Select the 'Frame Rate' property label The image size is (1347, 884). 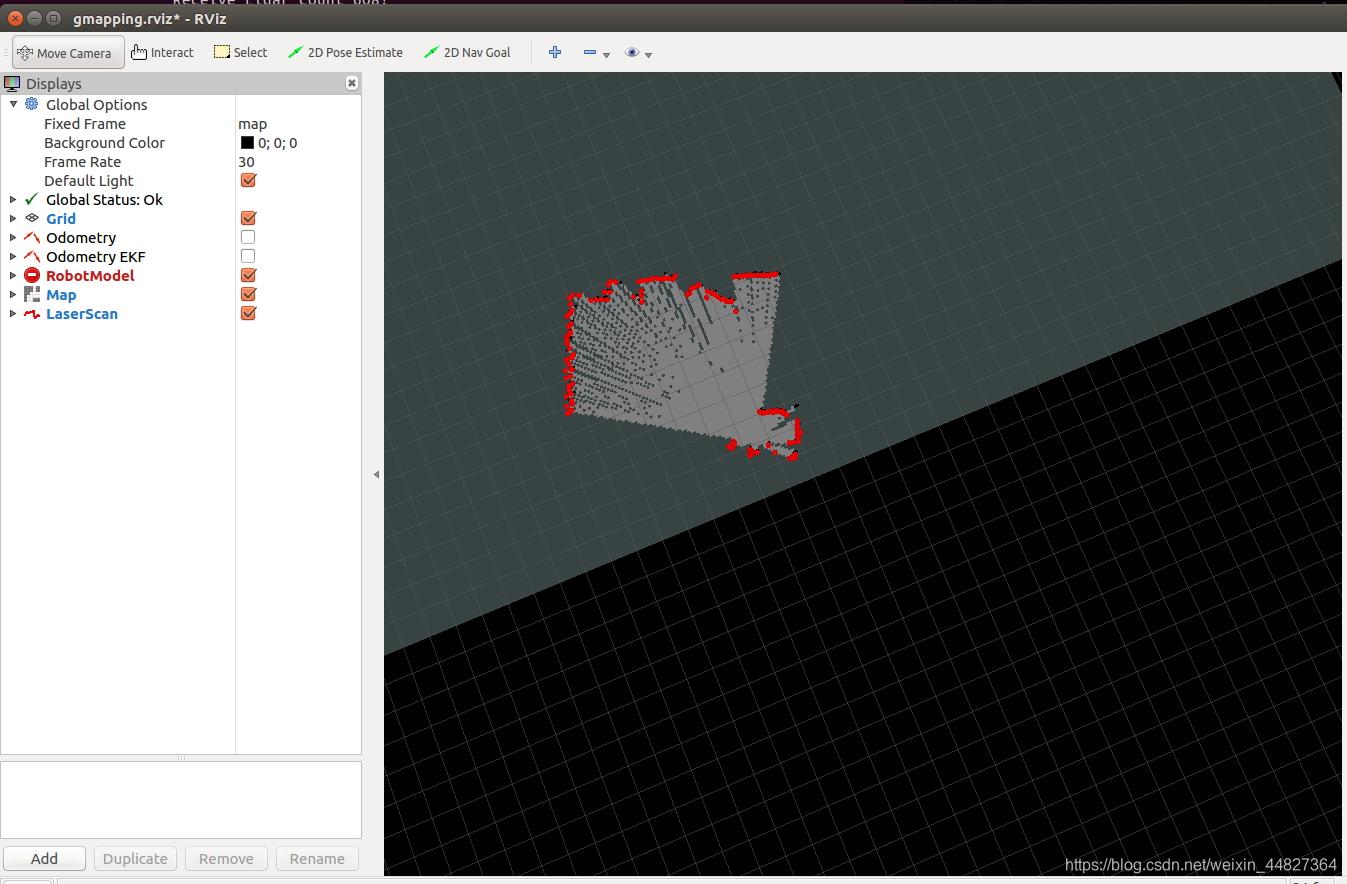pyautogui.click(x=82, y=162)
